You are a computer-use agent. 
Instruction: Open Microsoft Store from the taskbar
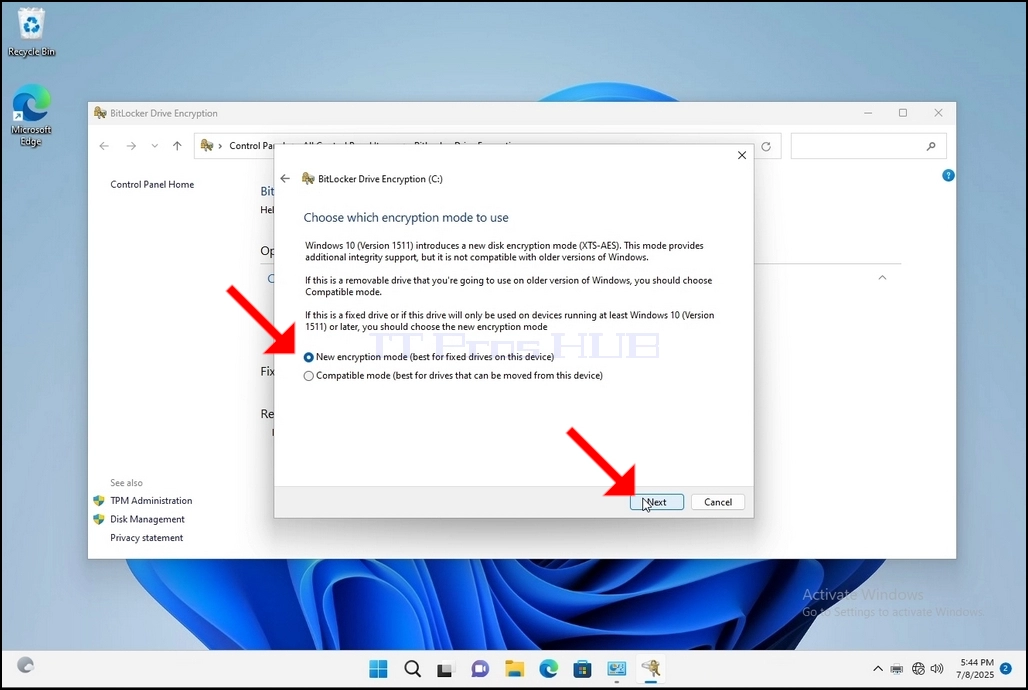pos(582,669)
